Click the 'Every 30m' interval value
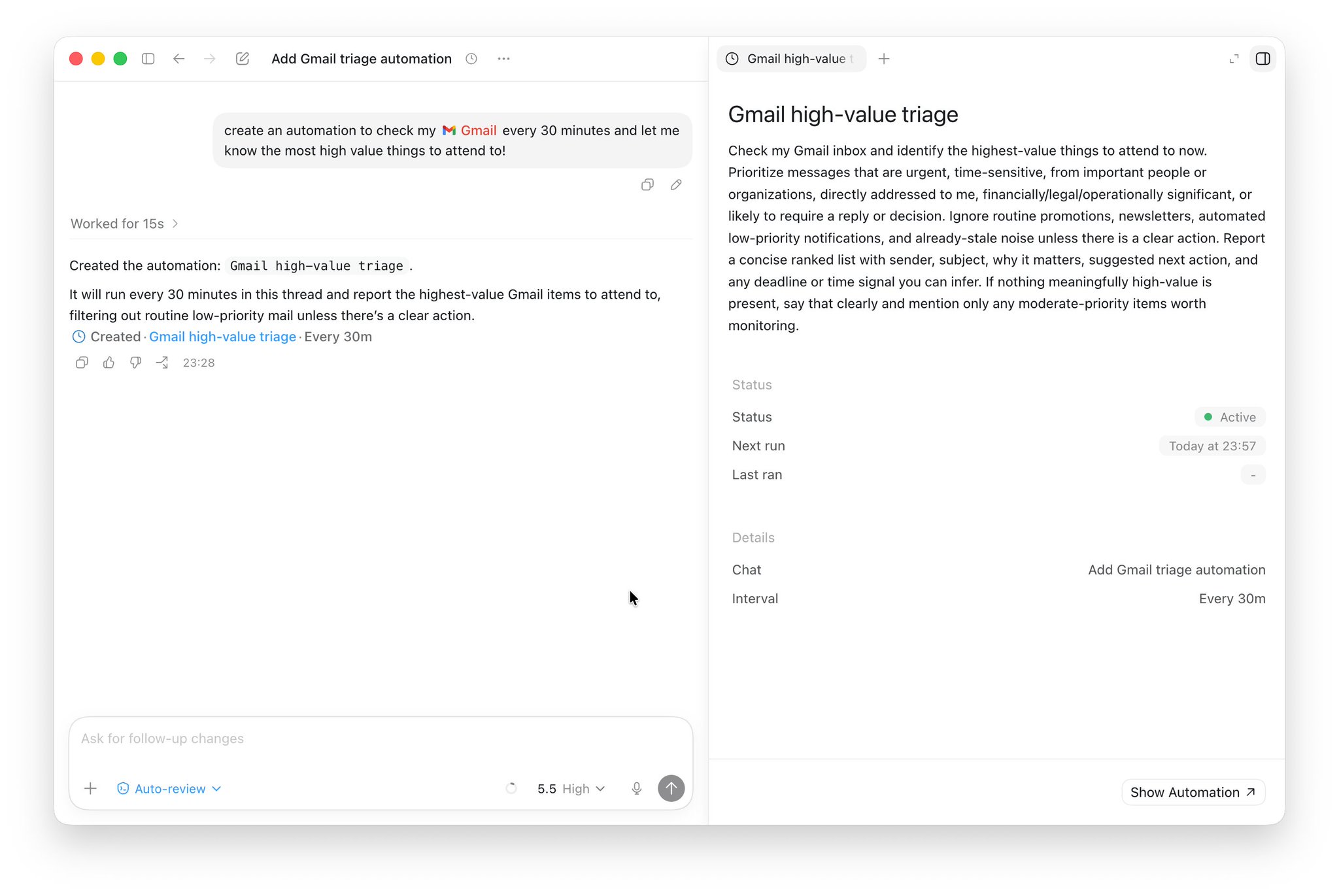This screenshot has height=896, width=1339. coord(1232,599)
